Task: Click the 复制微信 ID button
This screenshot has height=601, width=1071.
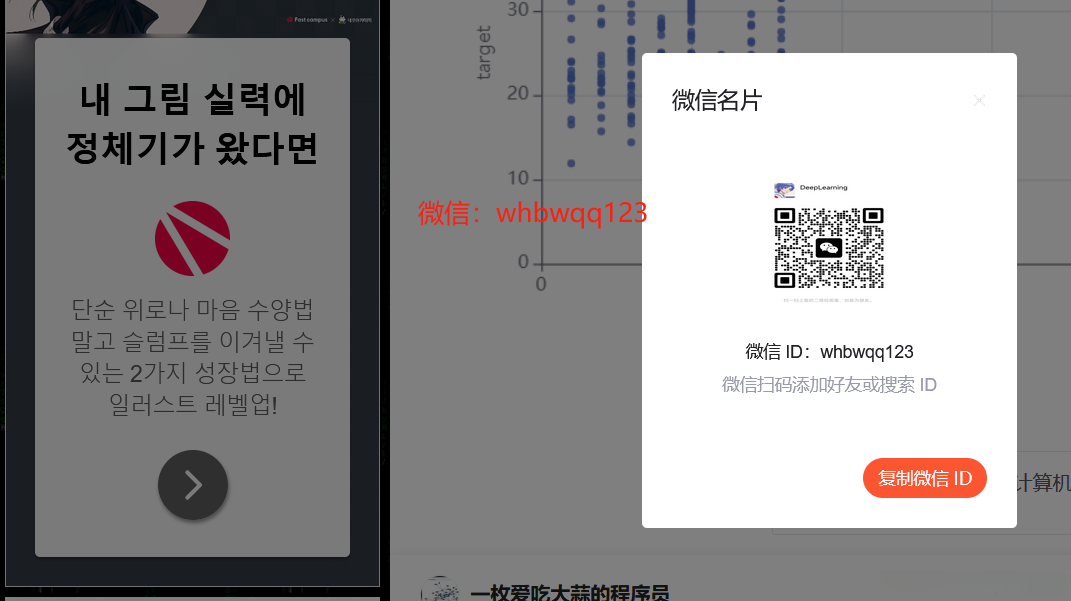Action: tap(924, 478)
